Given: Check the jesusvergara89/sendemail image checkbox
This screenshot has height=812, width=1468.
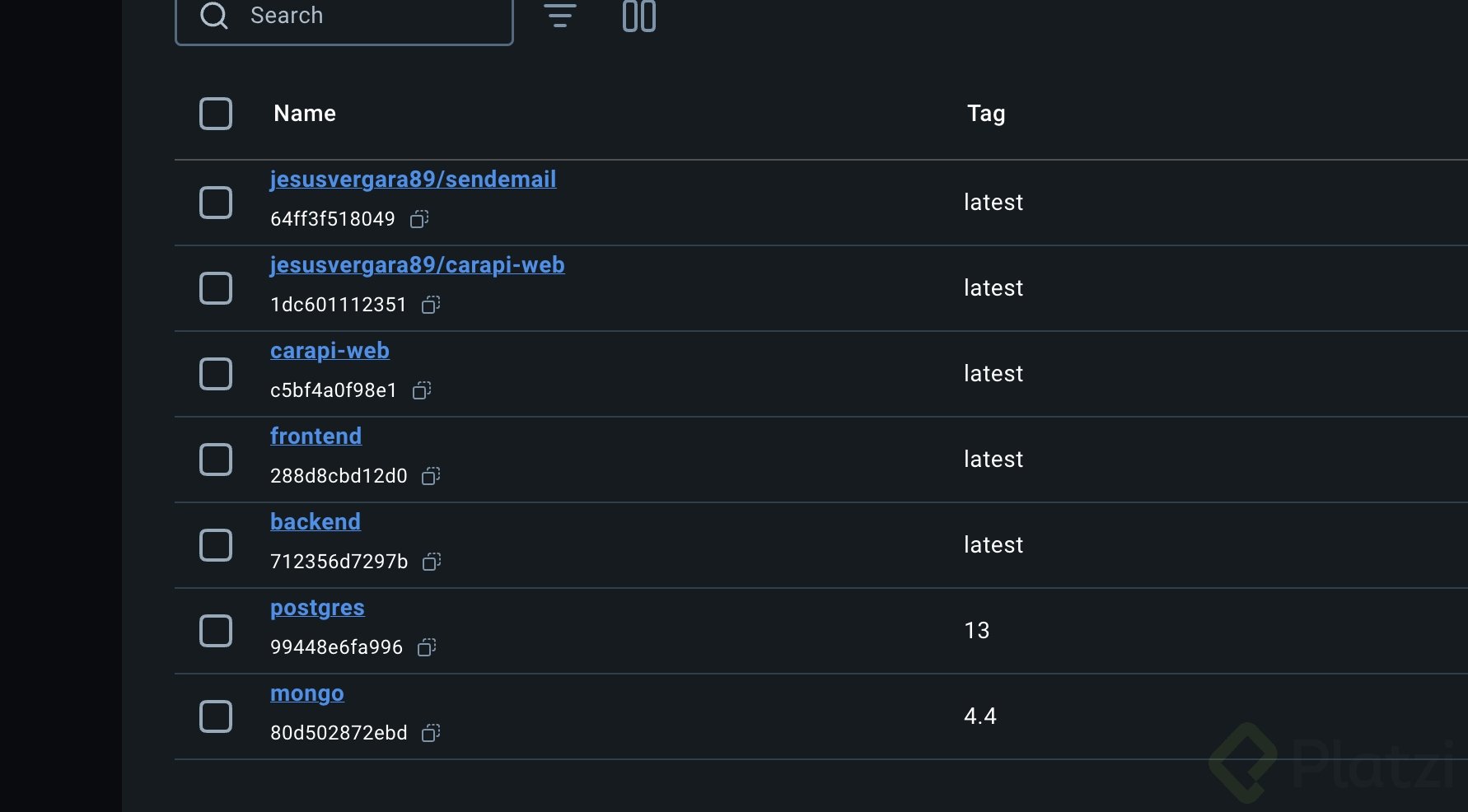Looking at the screenshot, I should [216, 203].
